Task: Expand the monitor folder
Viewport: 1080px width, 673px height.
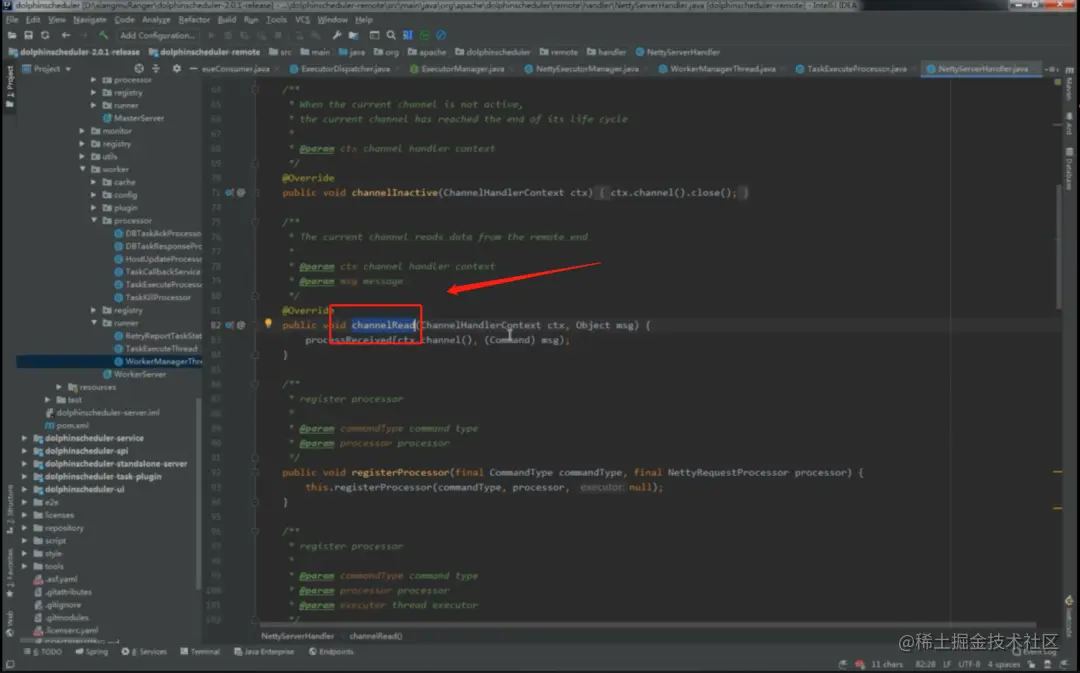Action: (x=83, y=131)
